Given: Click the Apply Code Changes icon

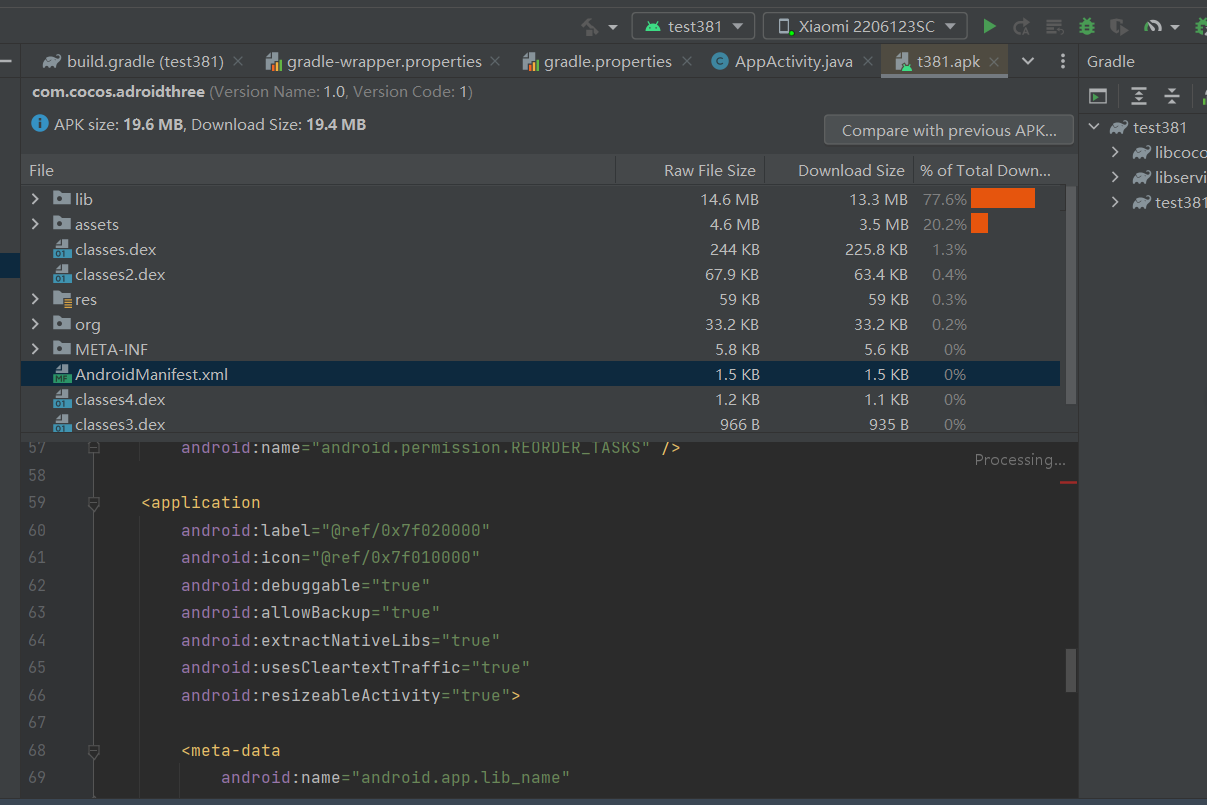Looking at the screenshot, I should click(1054, 27).
